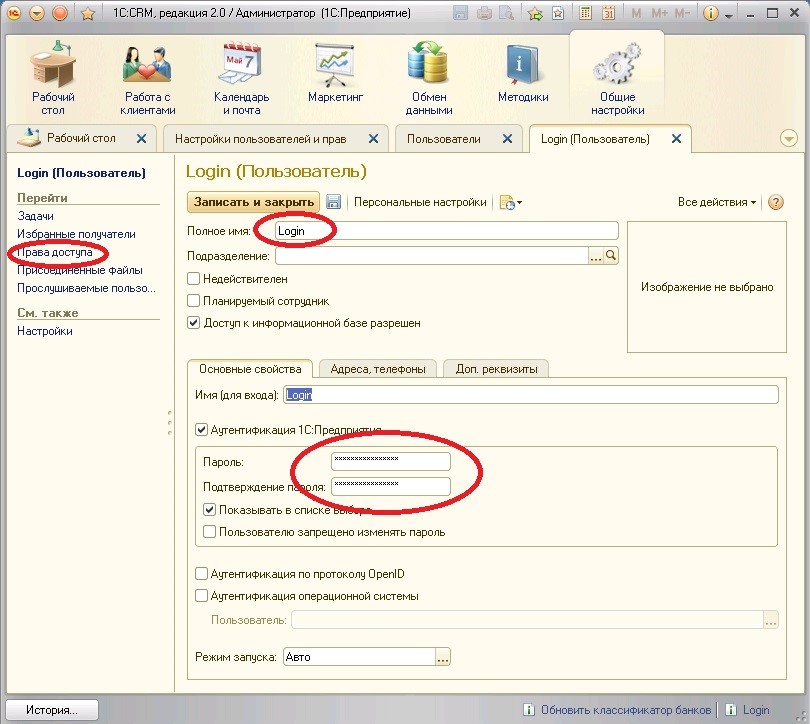The width and height of the screenshot is (810, 724).
Task: Click the Подтверждение пароля field
Action: 391,486
